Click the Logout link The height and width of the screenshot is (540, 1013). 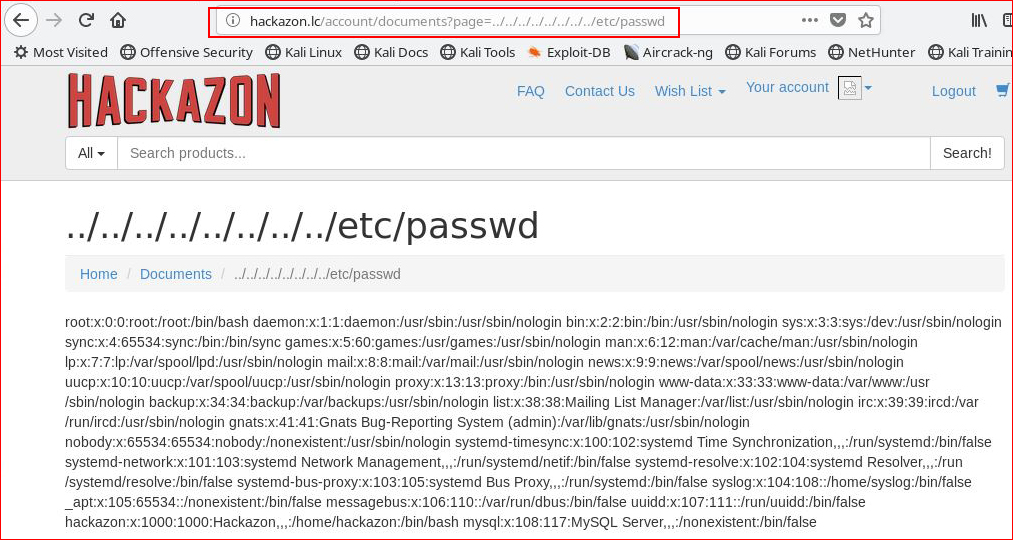(x=954, y=91)
